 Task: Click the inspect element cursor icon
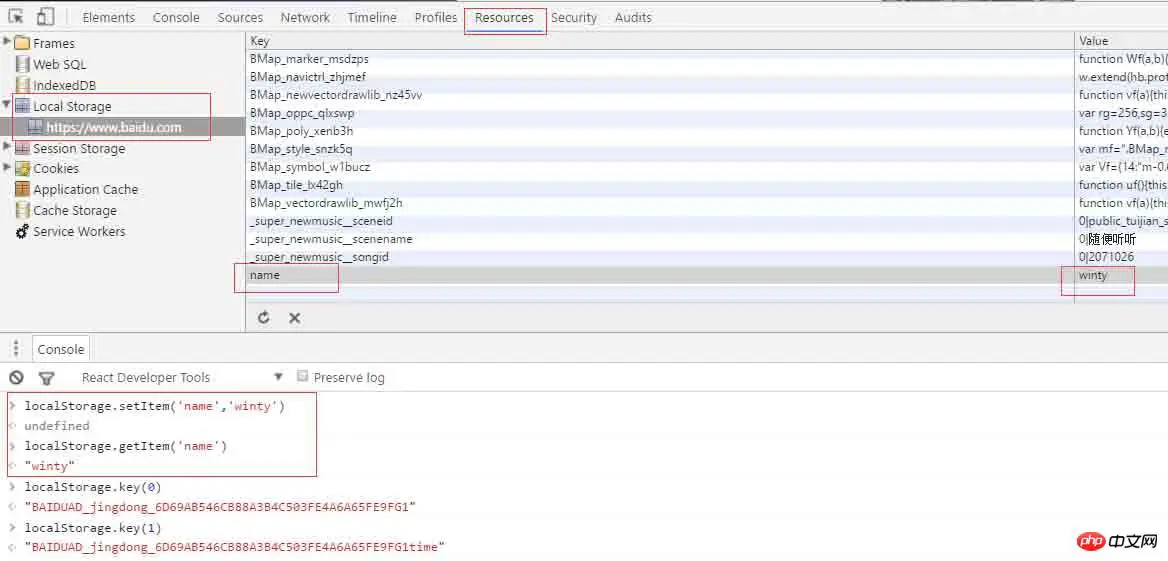[x=17, y=17]
